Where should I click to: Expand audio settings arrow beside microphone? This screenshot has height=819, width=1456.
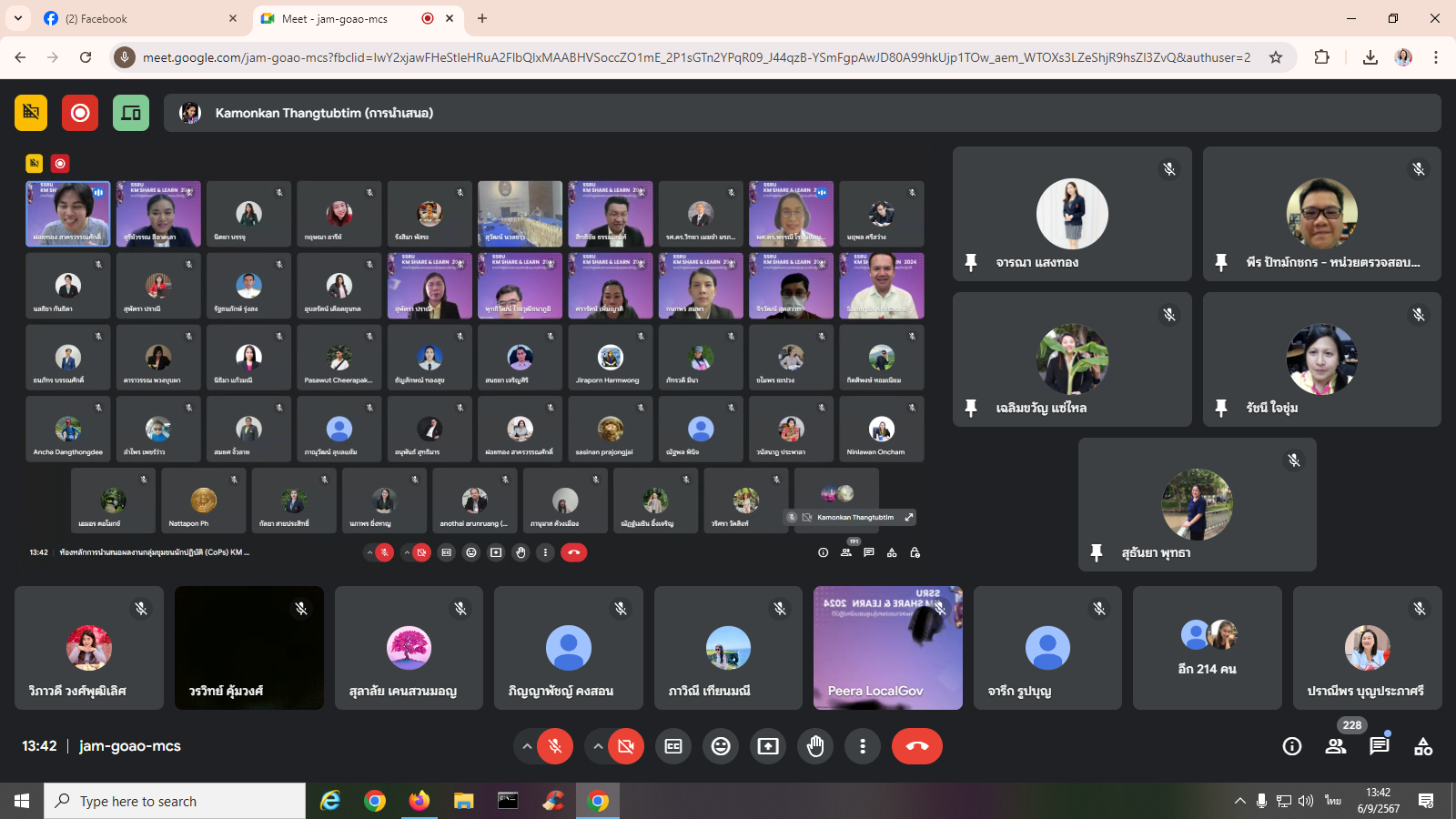pos(526,746)
